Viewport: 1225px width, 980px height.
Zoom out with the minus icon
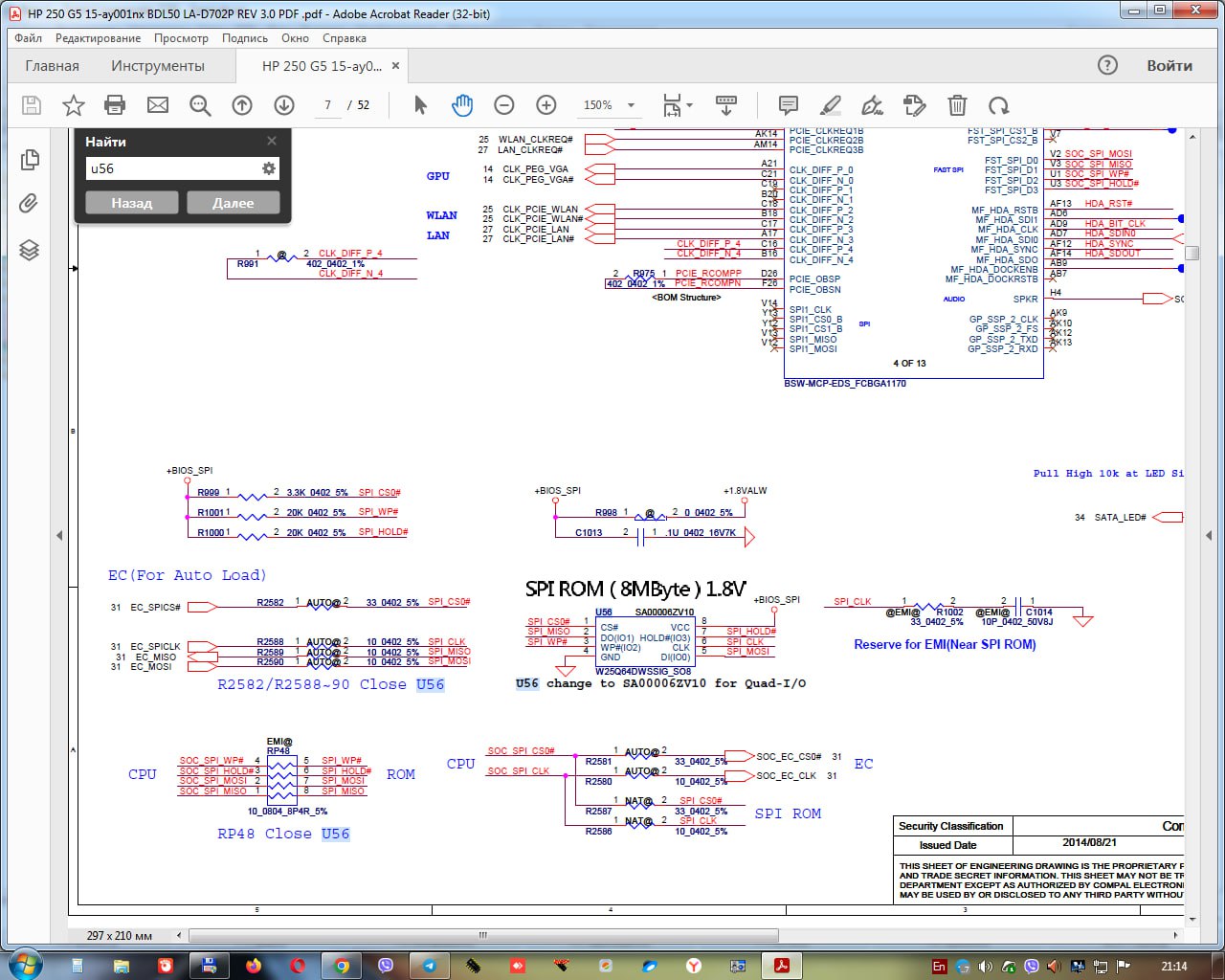click(x=504, y=105)
